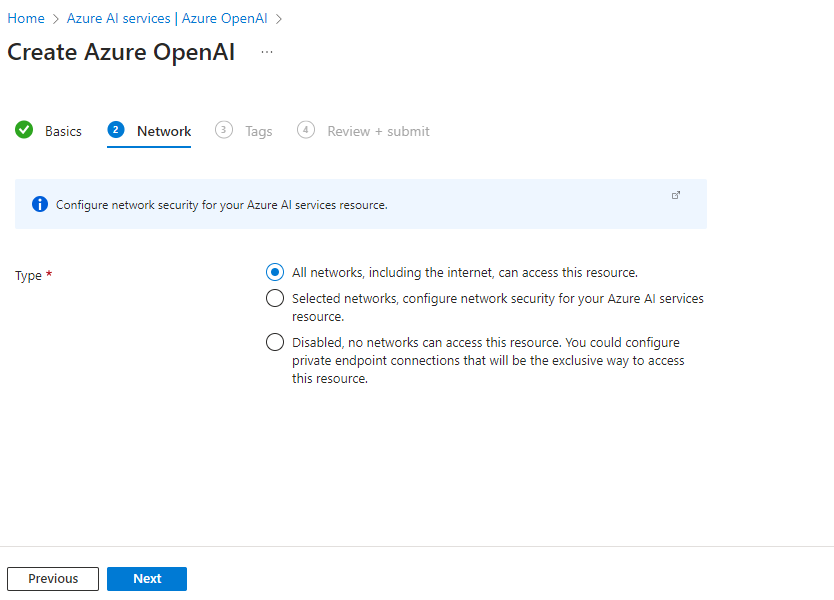Click breadcrumb chevron after Azure OpenAI
Screen dimensions: 834x600
coord(279,19)
